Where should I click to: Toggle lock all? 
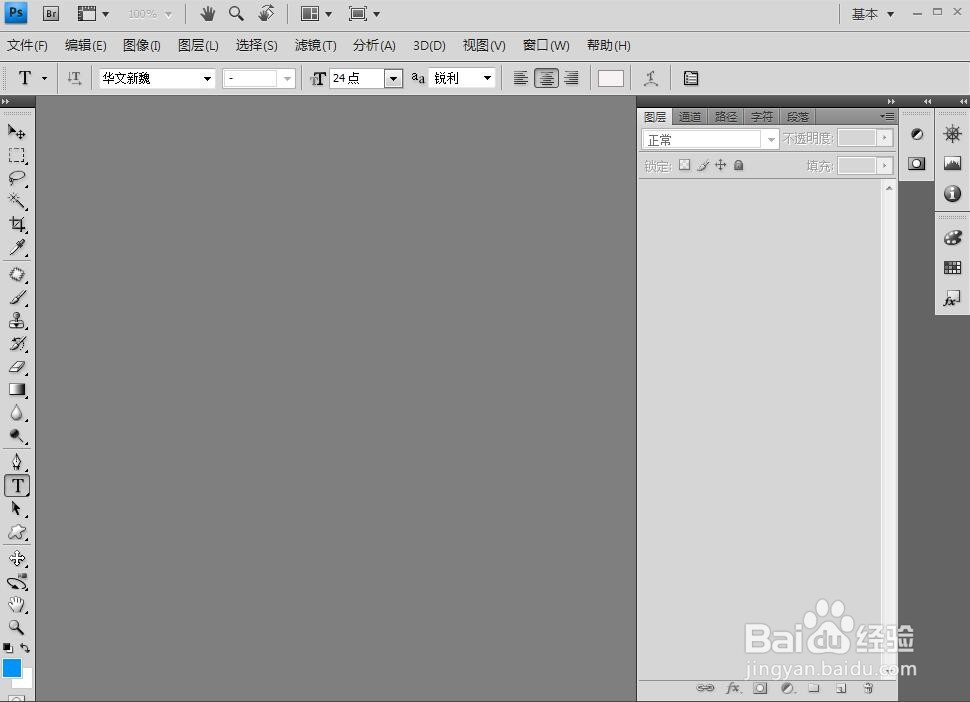click(739, 165)
